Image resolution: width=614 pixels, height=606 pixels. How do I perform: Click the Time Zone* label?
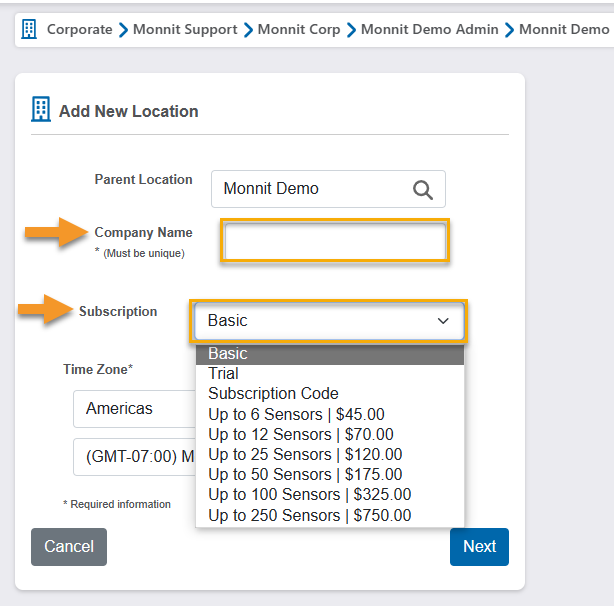point(98,369)
